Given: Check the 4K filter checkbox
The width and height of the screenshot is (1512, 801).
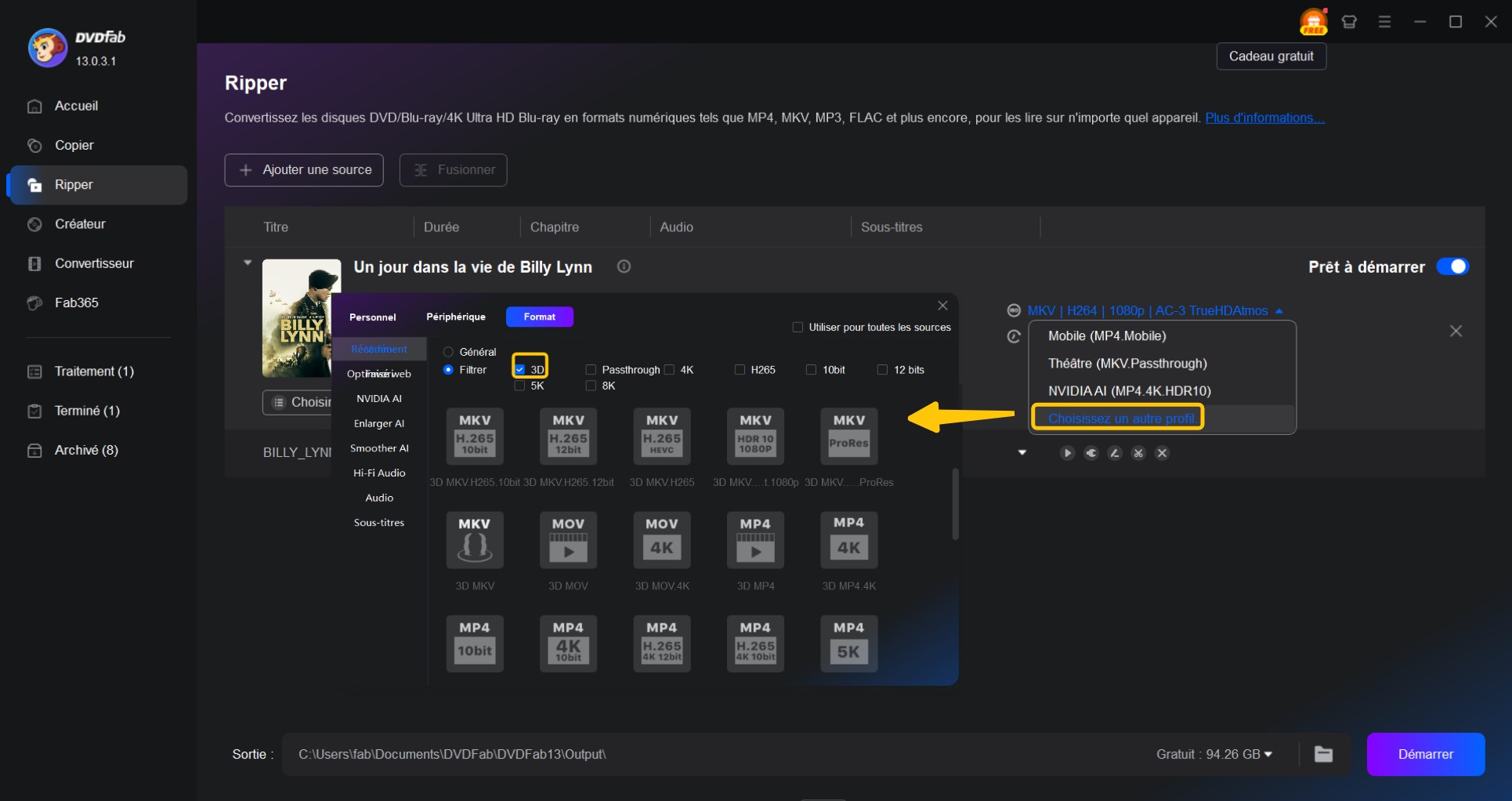Looking at the screenshot, I should 670,369.
